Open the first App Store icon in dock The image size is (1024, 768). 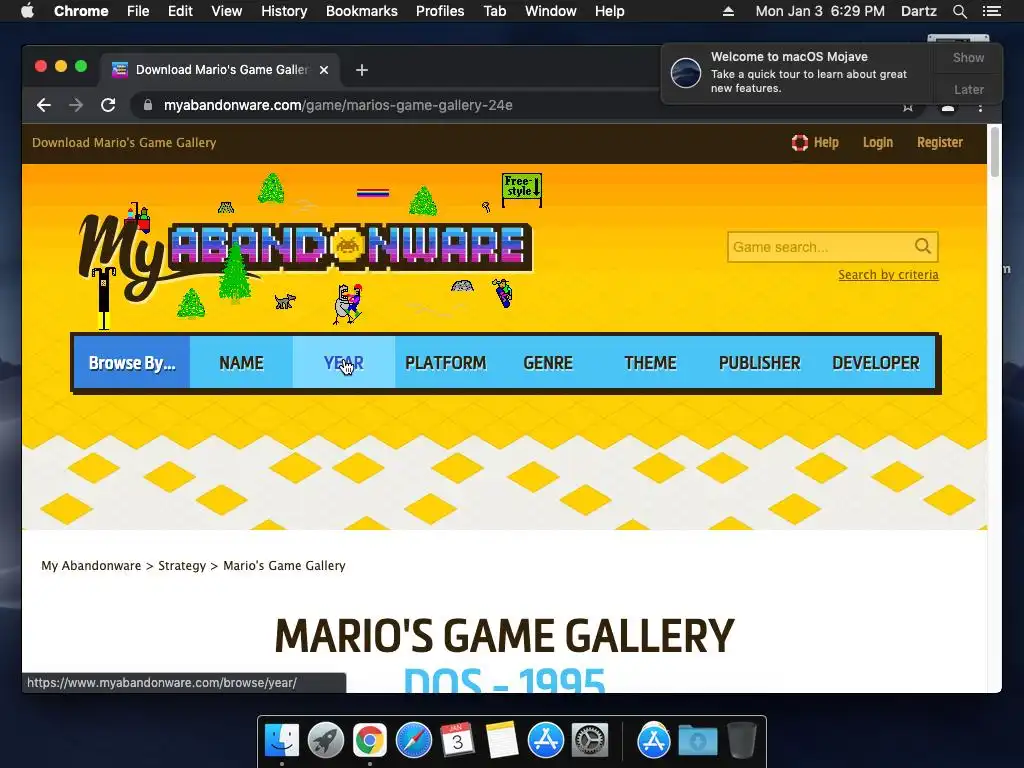[x=546, y=741]
